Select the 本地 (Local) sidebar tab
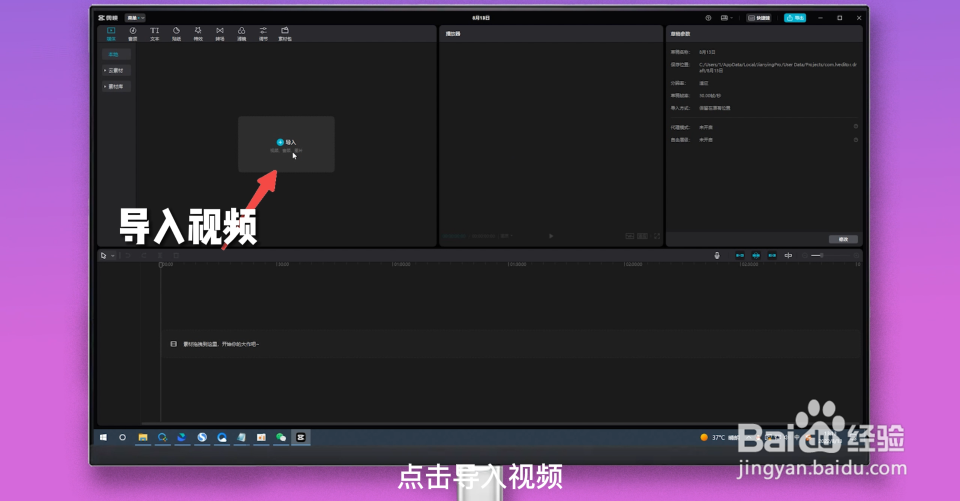Image resolution: width=960 pixels, height=501 pixels. (x=116, y=55)
